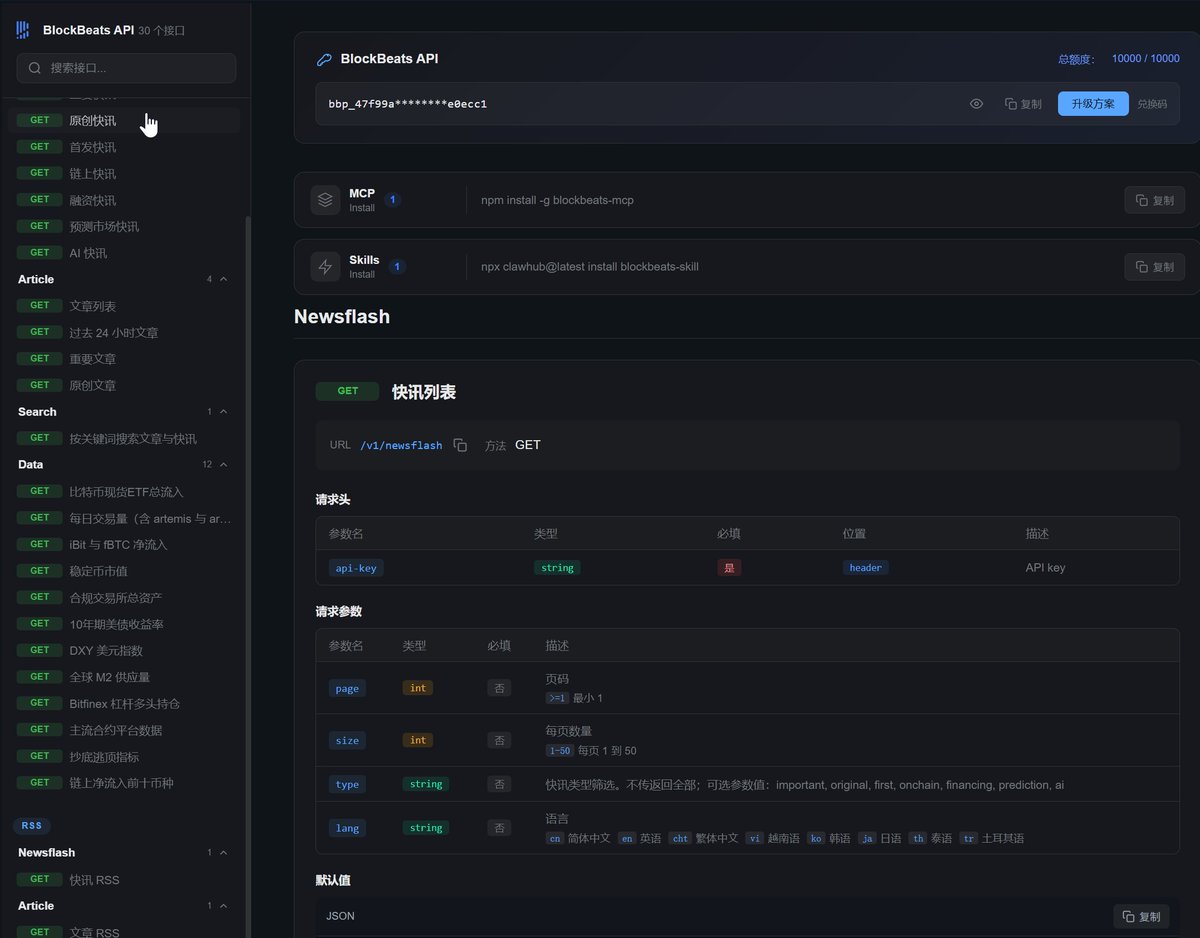Click the type parameter tag
Screen dimensions: 1200x938
coord(347,784)
